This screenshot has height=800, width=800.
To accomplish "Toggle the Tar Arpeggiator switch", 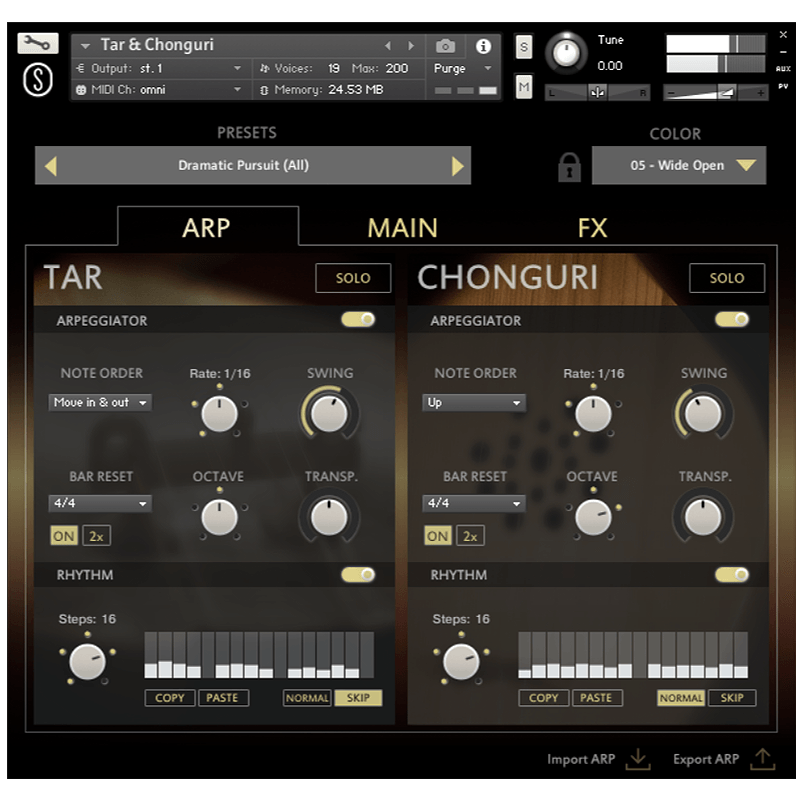I will [359, 320].
